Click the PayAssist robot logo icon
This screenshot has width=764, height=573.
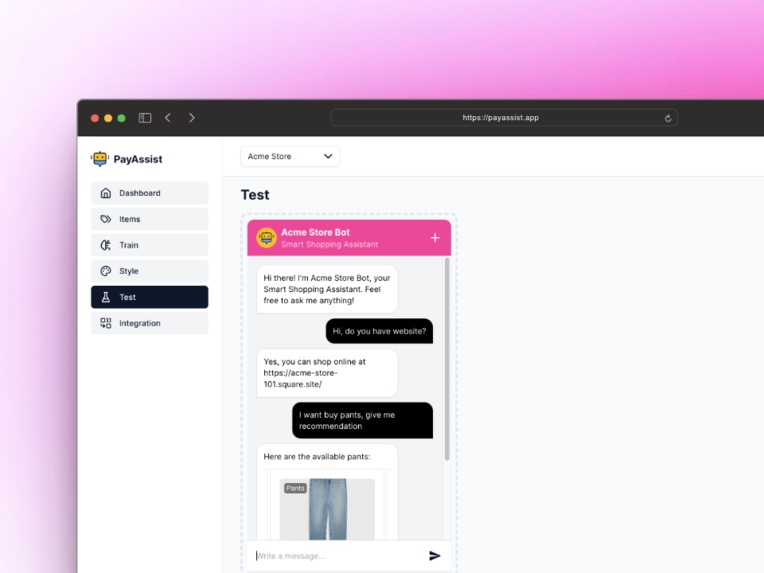click(100, 159)
